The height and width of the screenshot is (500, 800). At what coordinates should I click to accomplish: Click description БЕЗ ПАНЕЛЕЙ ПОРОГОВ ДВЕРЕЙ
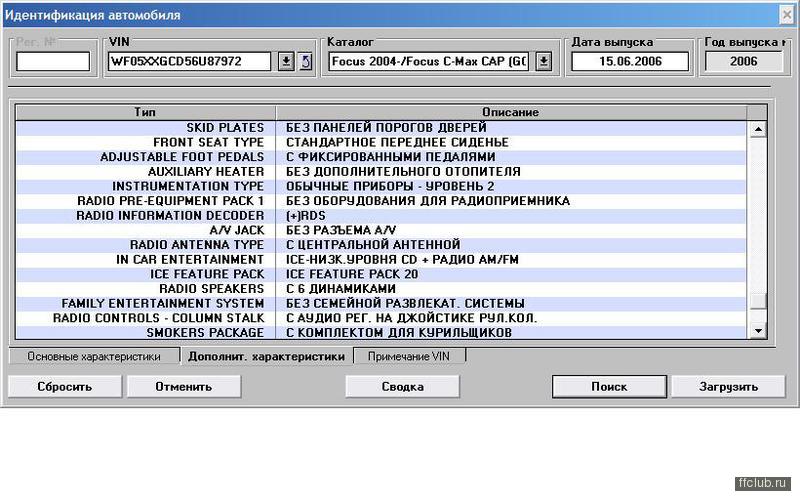[386, 128]
